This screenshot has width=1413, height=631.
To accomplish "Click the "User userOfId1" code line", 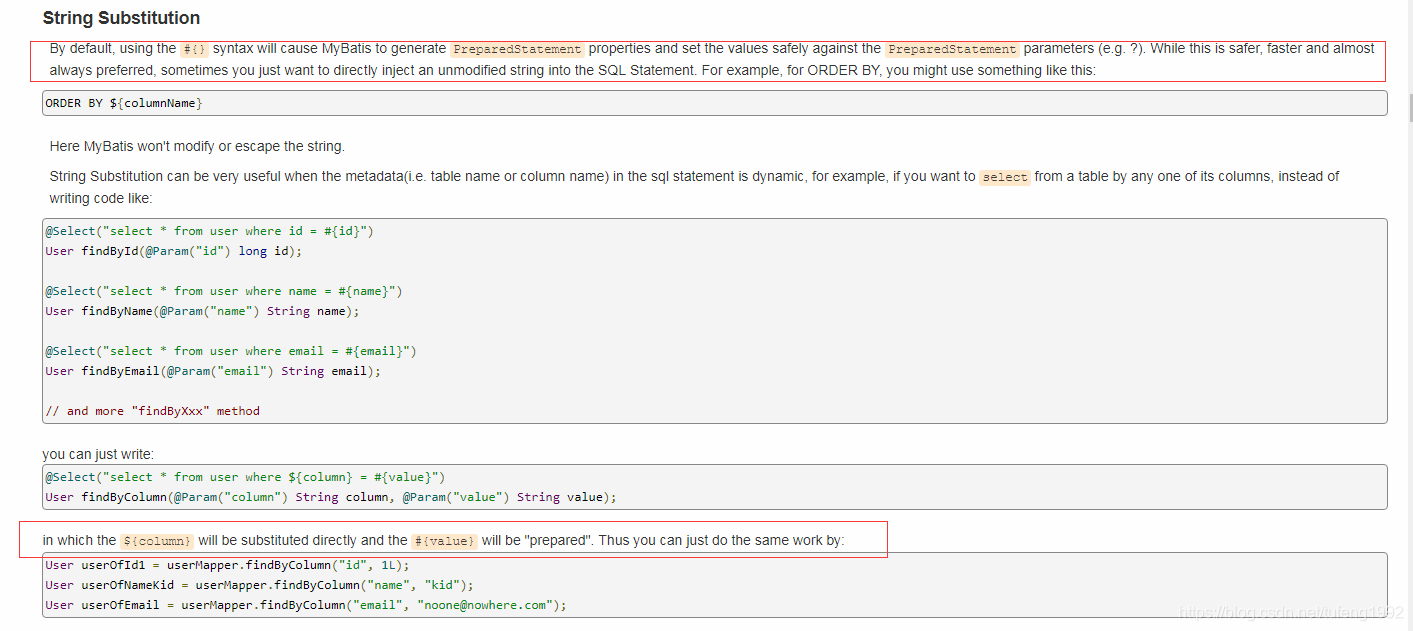I will point(227,565).
